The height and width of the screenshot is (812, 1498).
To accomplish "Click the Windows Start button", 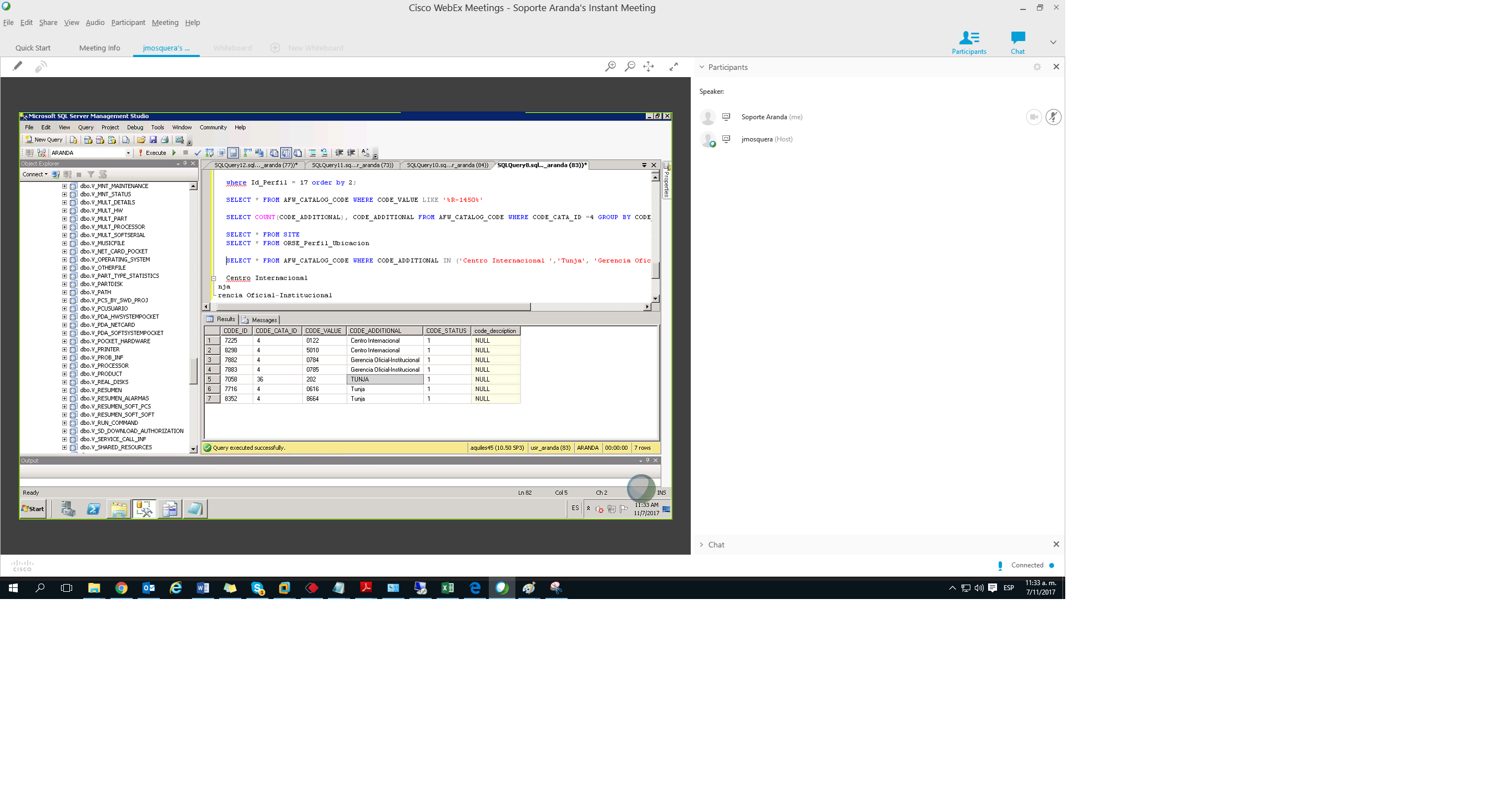I will [13, 588].
